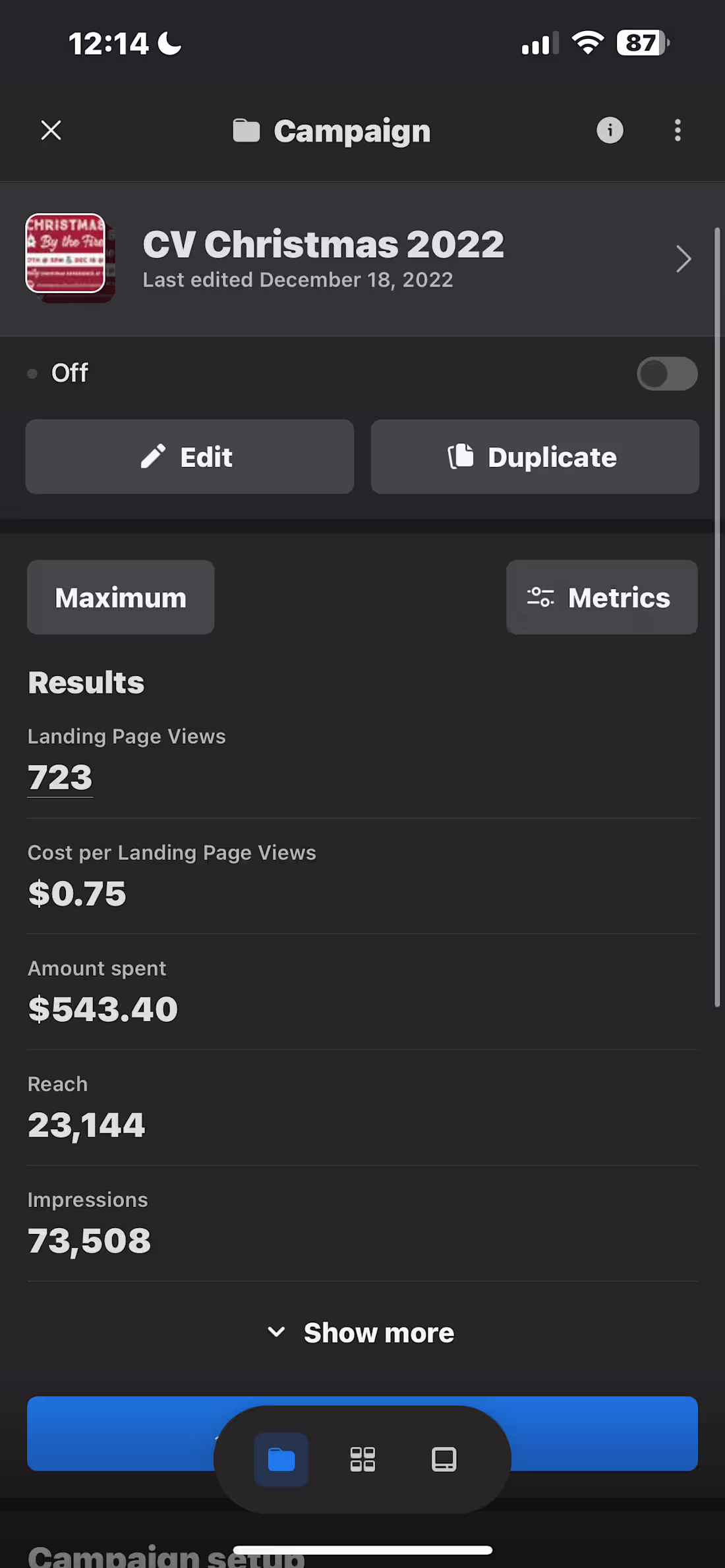Tap the Duplicate button

click(535, 457)
